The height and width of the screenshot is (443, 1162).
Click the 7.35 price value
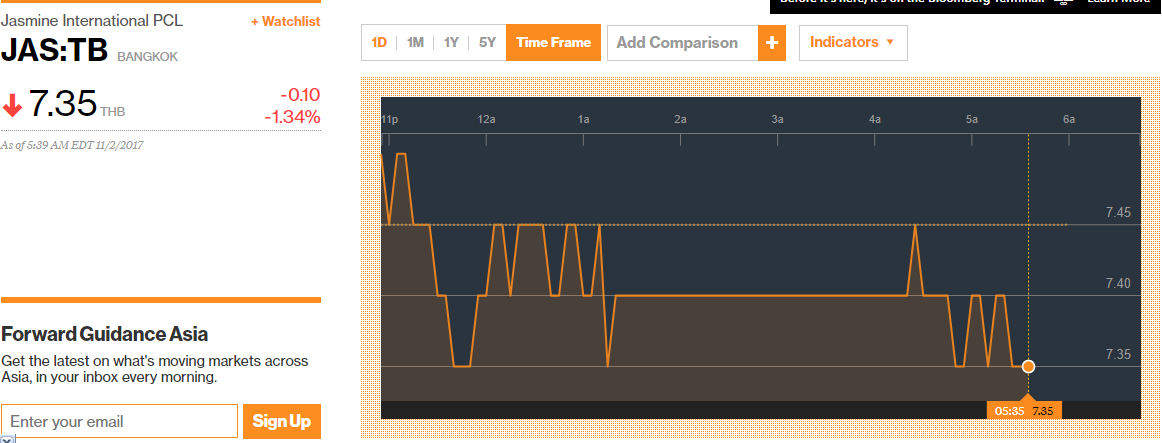tap(62, 104)
